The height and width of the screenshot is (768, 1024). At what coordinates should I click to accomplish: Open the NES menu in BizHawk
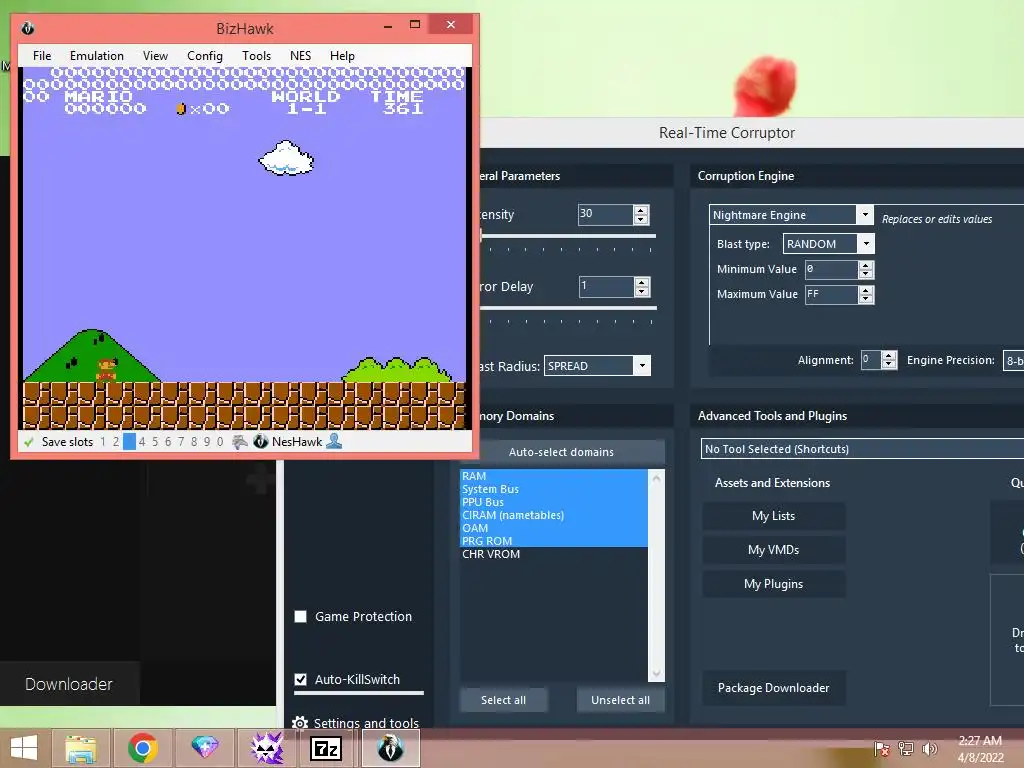click(300, 56)
